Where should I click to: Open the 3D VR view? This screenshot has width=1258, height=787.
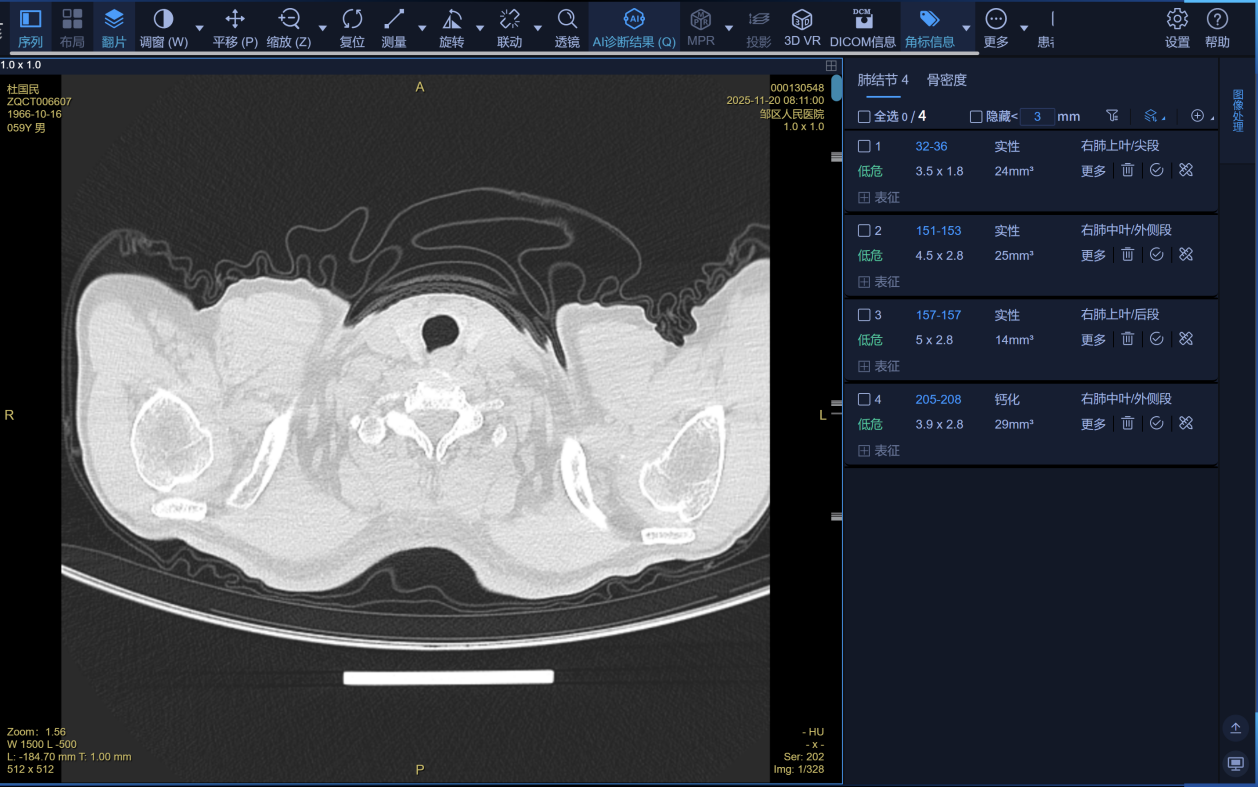[x=801, y=19]
